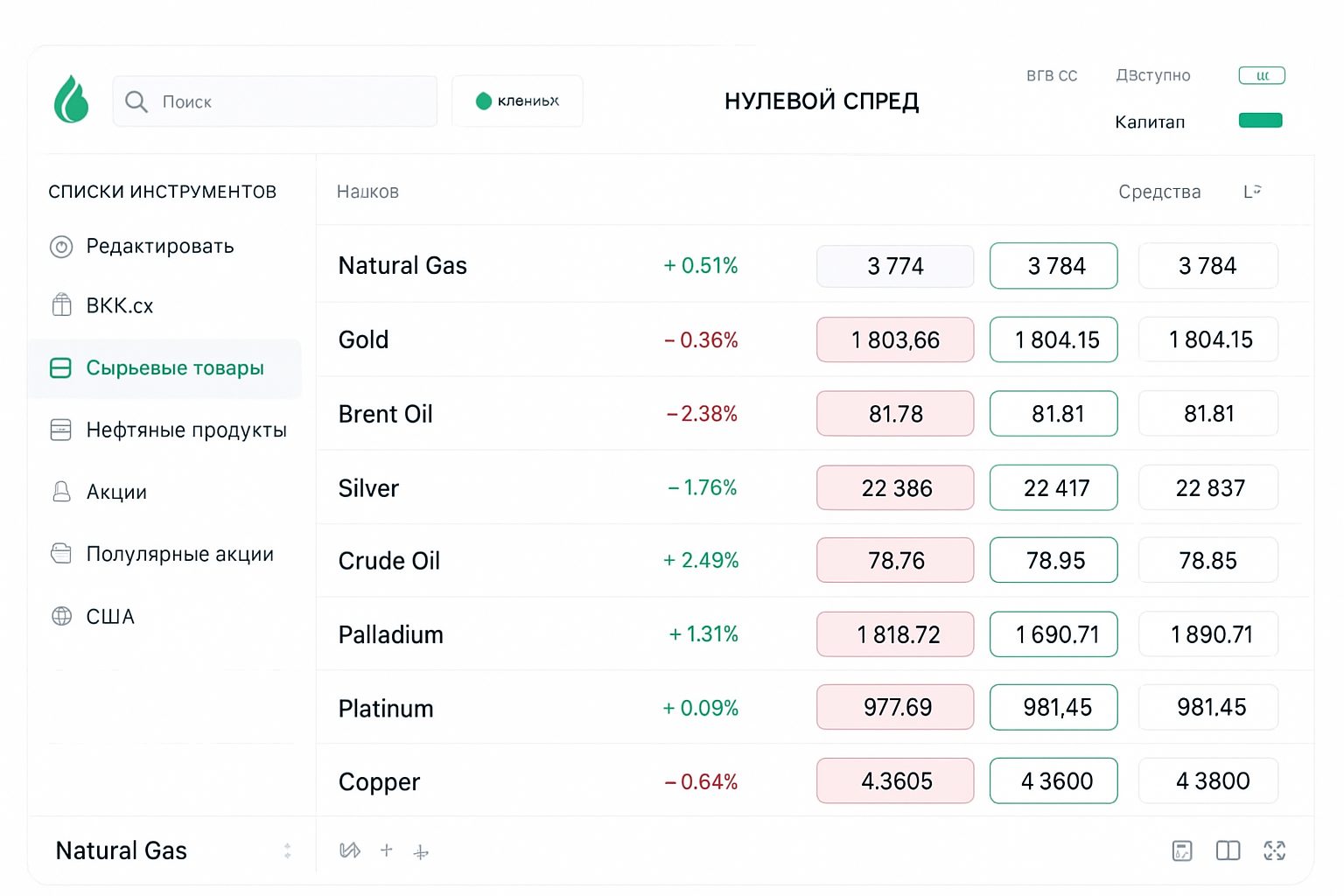Toggle the outlined switch beside Двступно
Viewport: 1344px width, 896px height.
1261,75
